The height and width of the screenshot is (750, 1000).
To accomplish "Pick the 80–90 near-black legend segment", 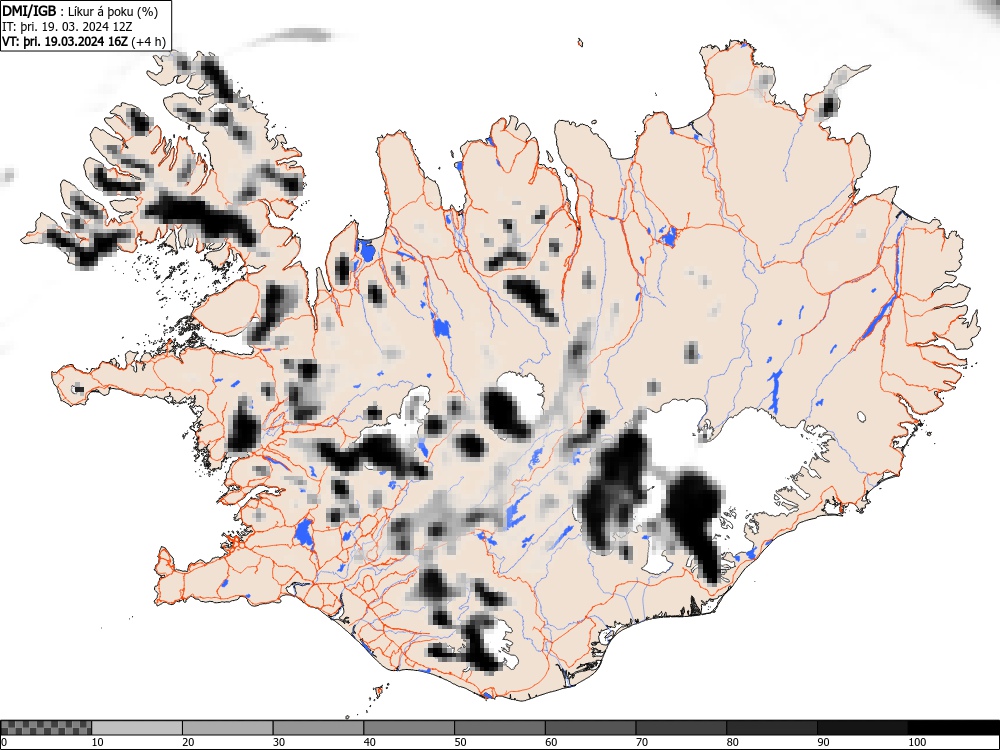I will click(772, 728).
